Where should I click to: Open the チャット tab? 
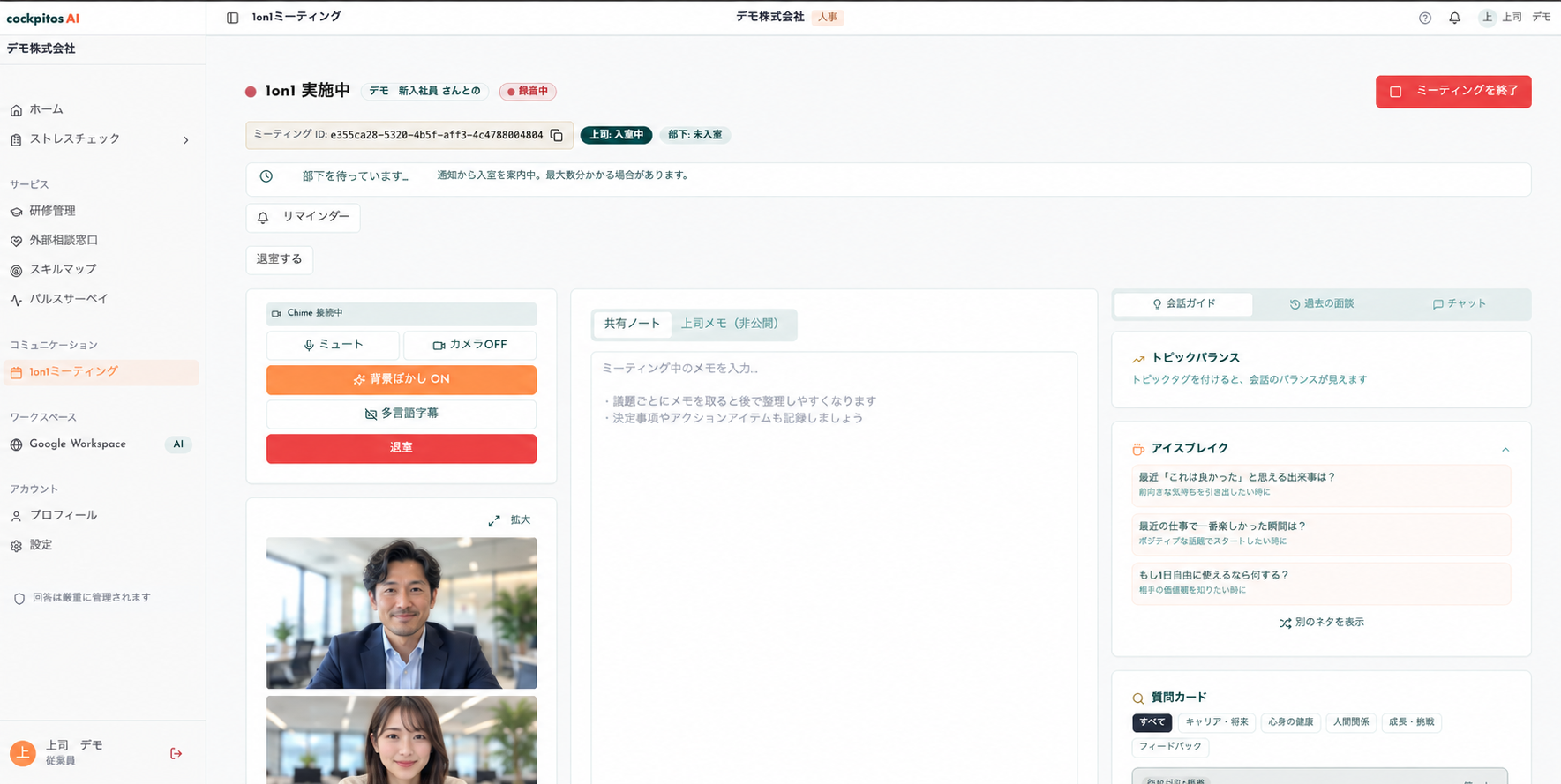pyautogui.click(x=1460, y=304)
